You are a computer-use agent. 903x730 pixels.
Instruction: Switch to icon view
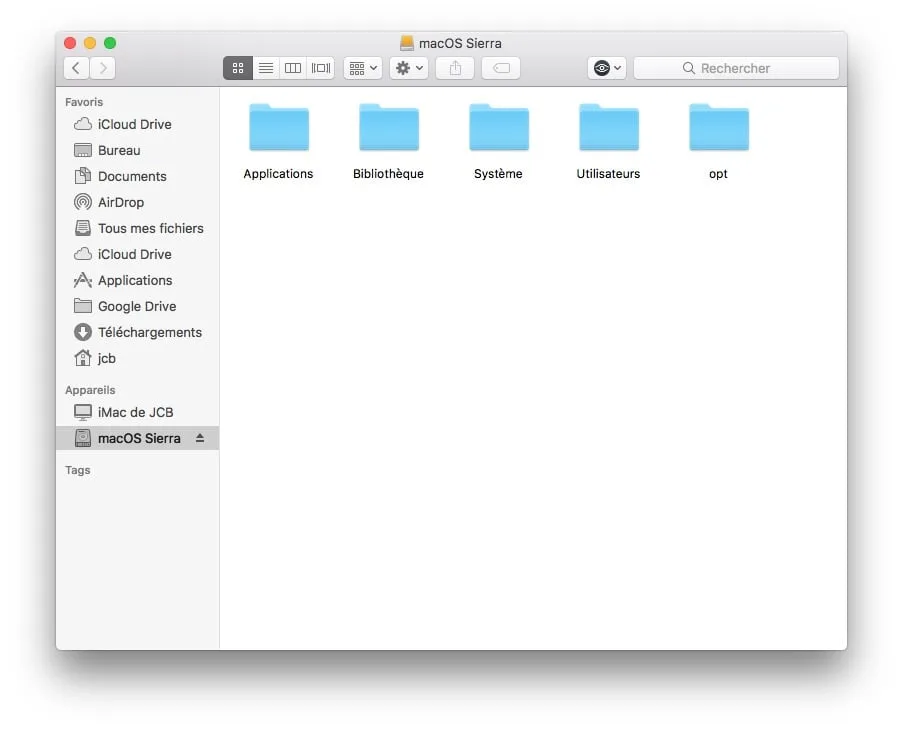click(x=238, y=68)
